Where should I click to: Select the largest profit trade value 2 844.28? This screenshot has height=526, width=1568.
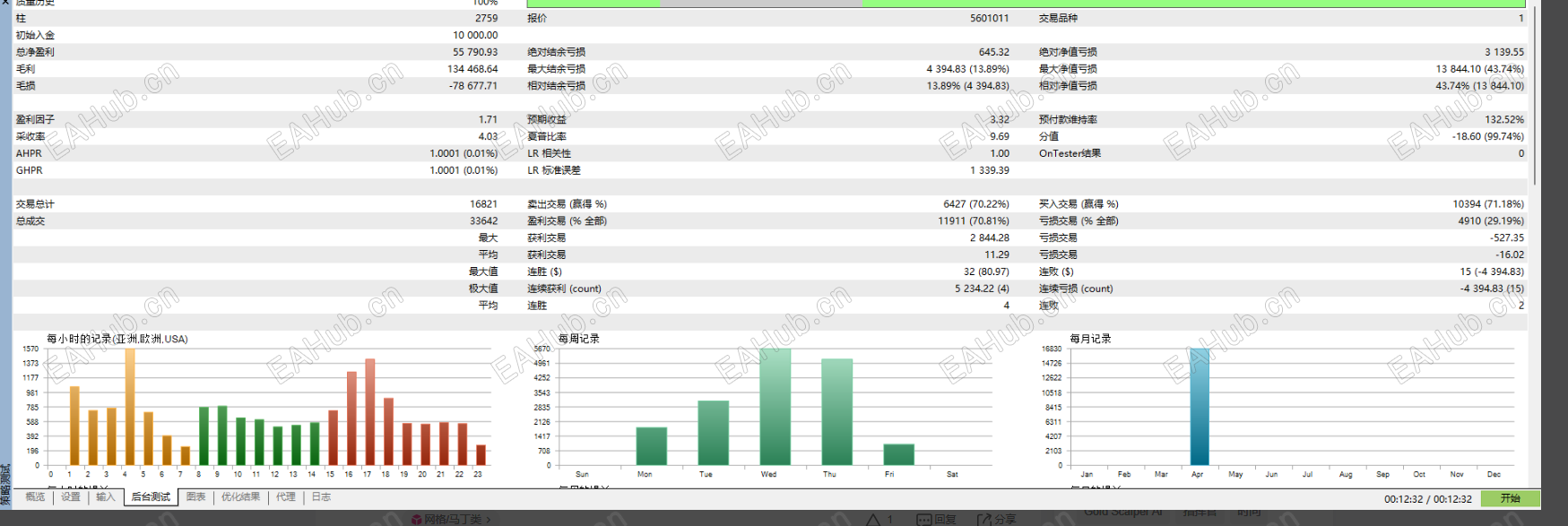coord(990,238)
